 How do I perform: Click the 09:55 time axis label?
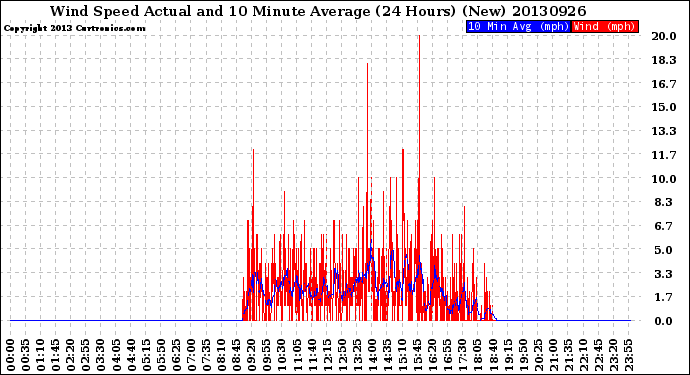[x=267, y=355]
